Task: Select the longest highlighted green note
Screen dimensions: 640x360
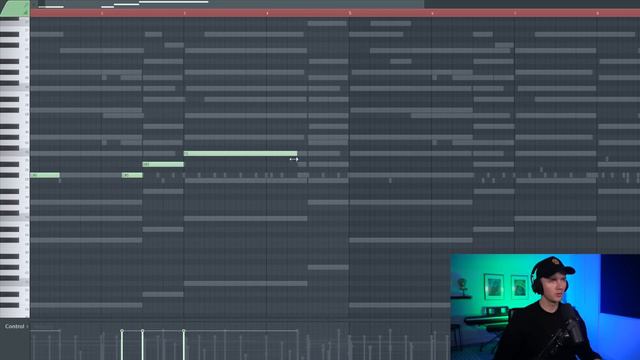Action: (x=240, y=153)
